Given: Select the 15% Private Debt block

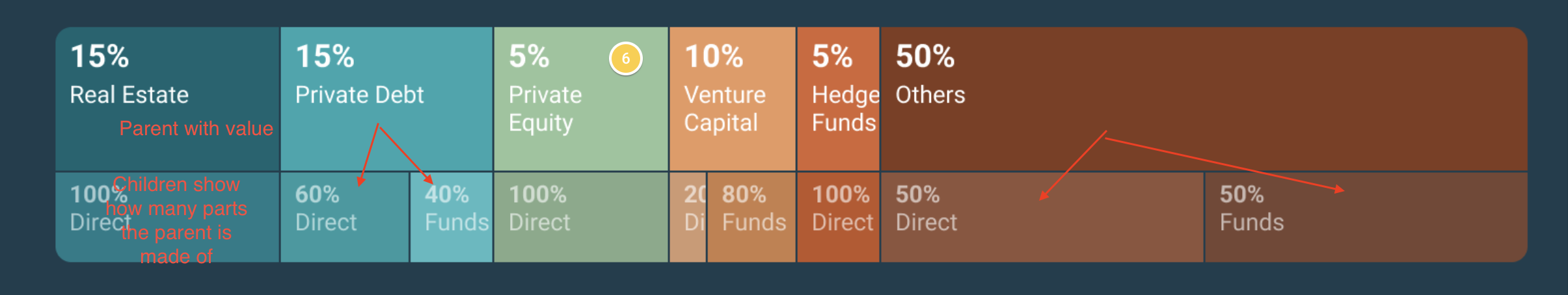Looking at the screenshot, I should 386,99.
